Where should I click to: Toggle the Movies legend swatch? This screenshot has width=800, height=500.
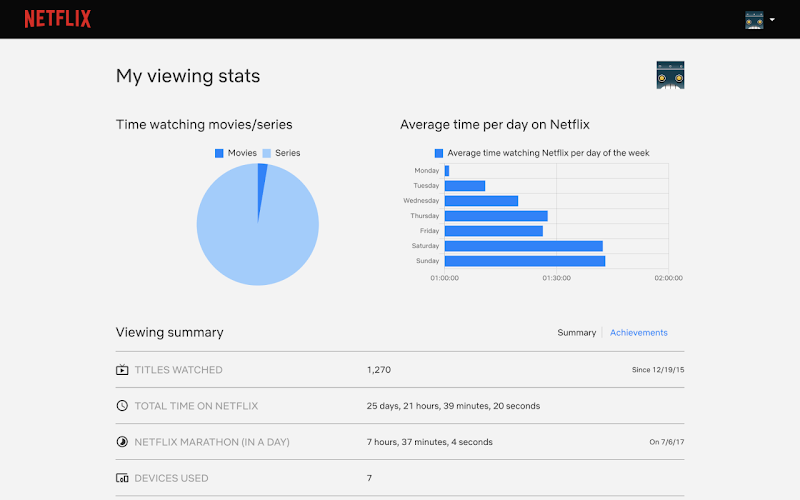point(219,153)
